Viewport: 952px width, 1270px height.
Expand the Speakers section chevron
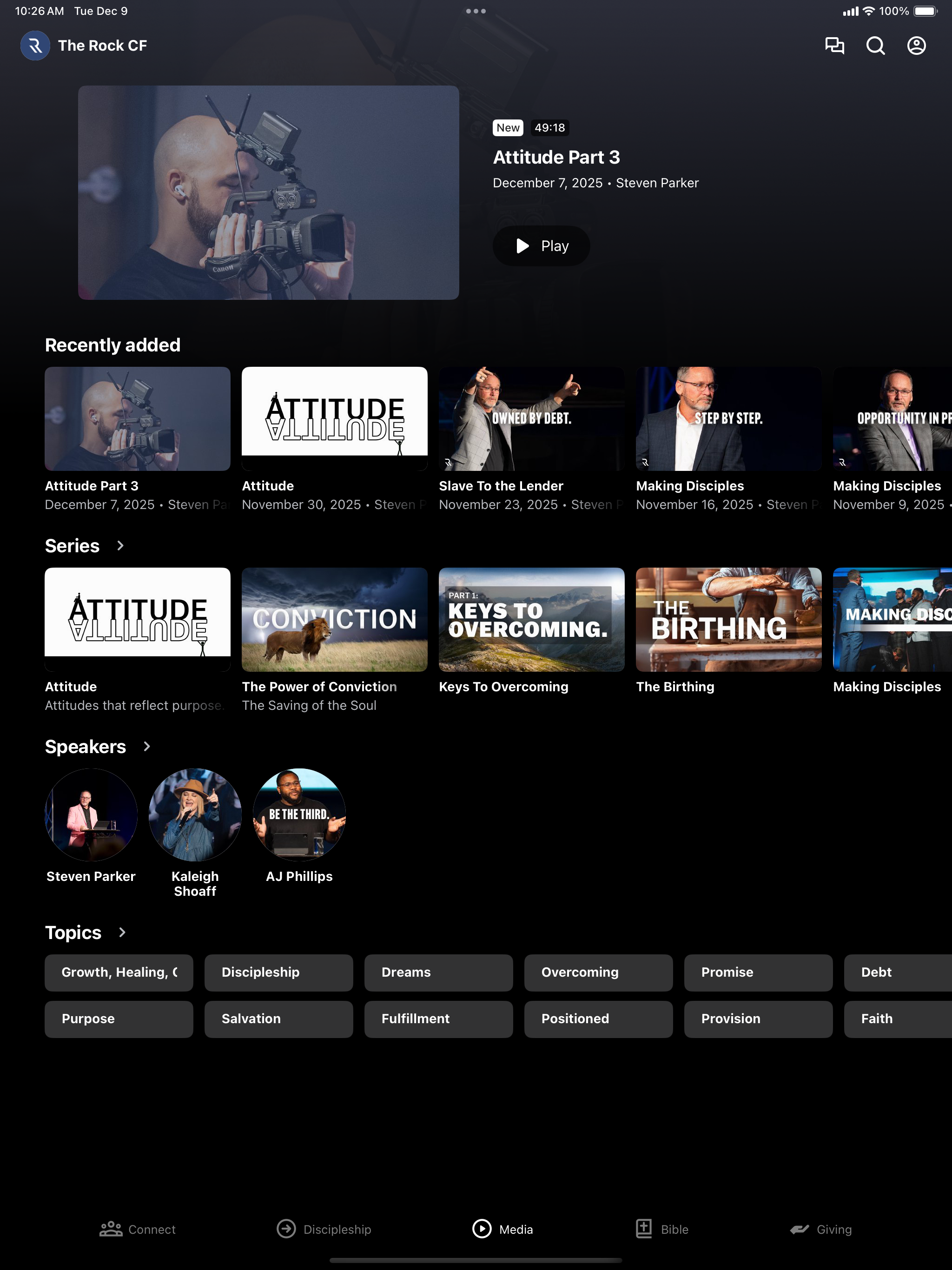coord(146,747)
